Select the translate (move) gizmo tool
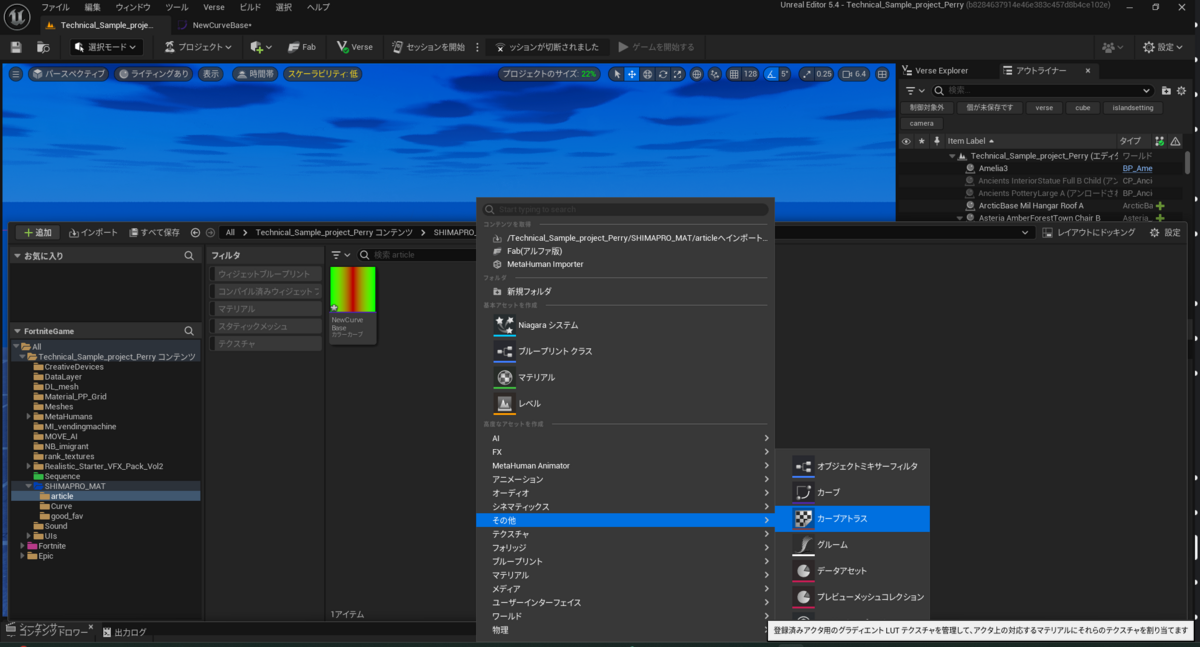Image resolution: width=1200 pixels, height=647 pixels. click(632, 74)
